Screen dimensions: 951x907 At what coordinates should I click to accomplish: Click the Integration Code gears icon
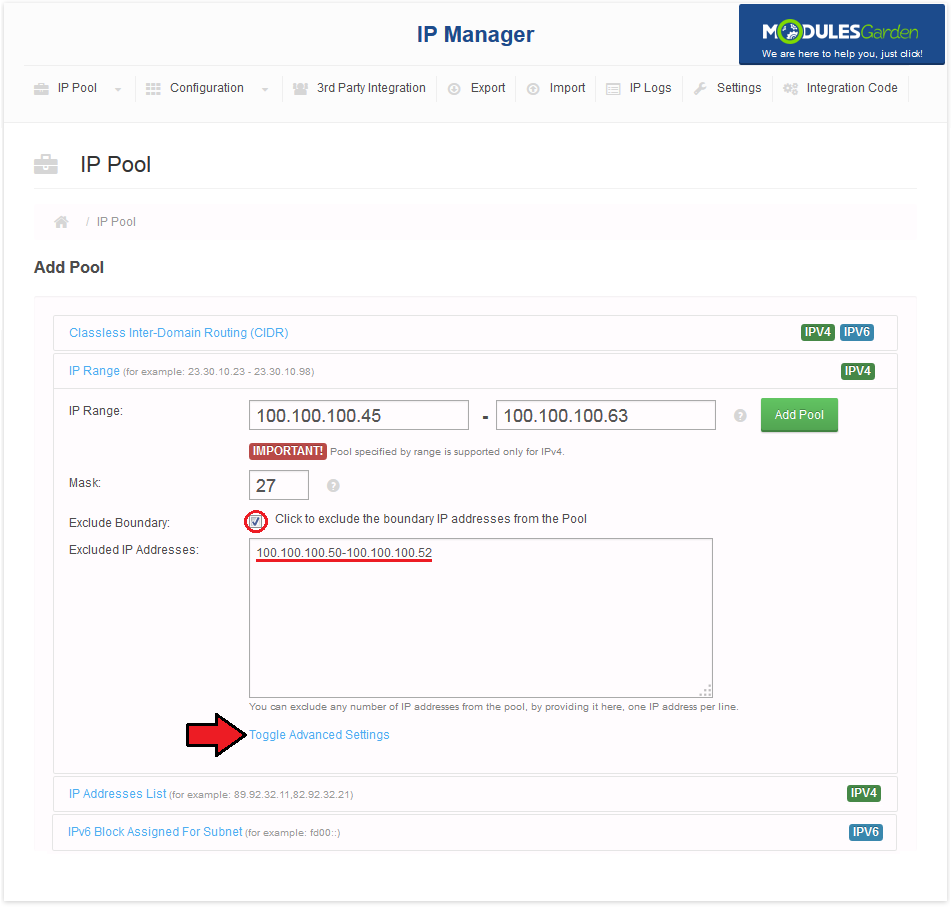(790, 89)
